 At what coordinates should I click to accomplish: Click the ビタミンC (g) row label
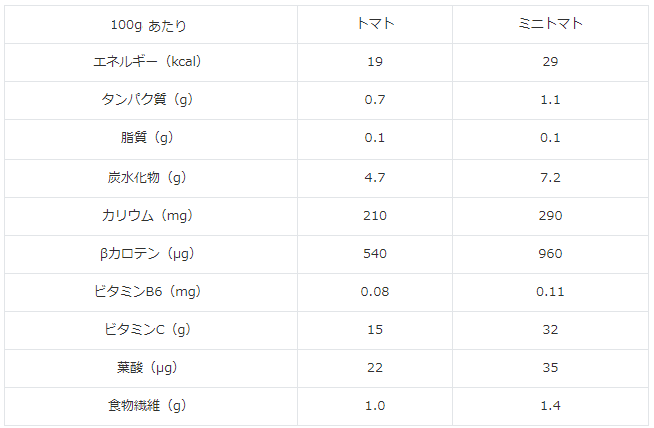151,329
